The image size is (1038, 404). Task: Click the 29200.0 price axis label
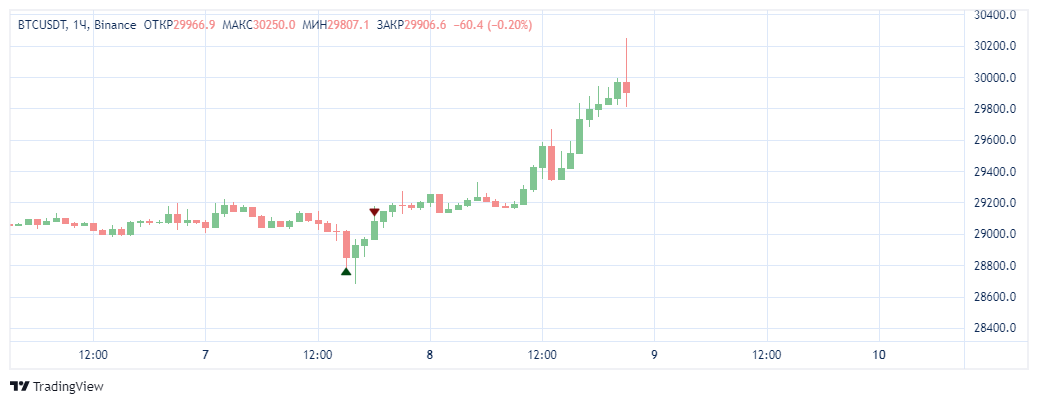[996, 203]
